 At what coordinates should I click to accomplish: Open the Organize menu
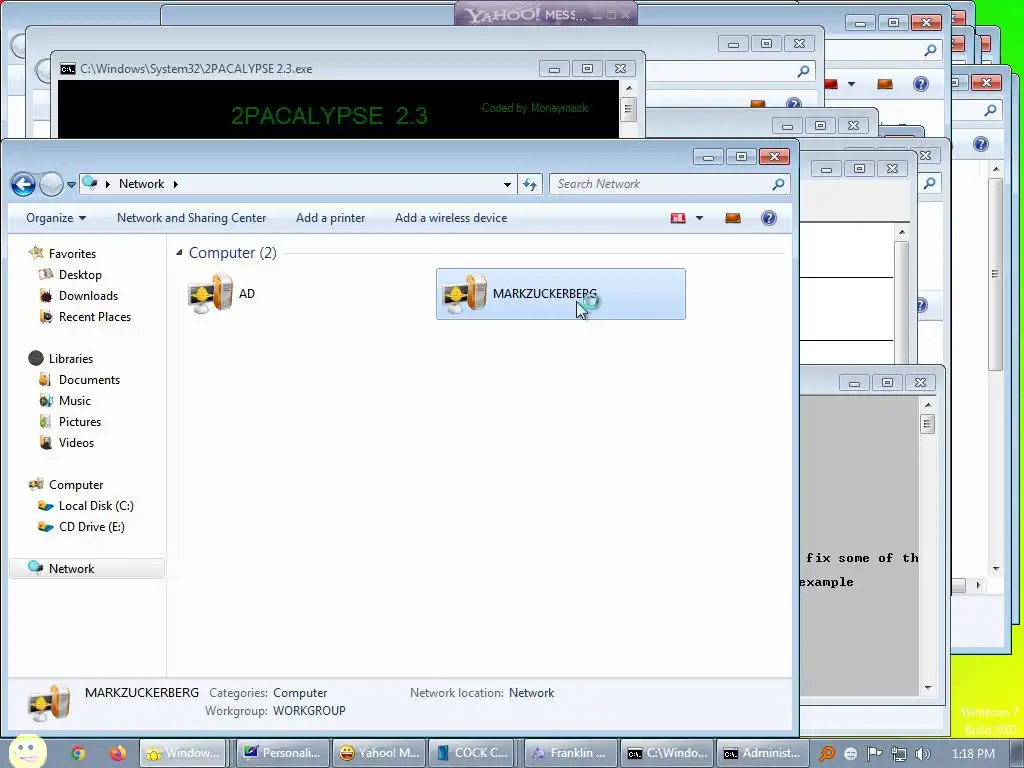pos(56,218)
